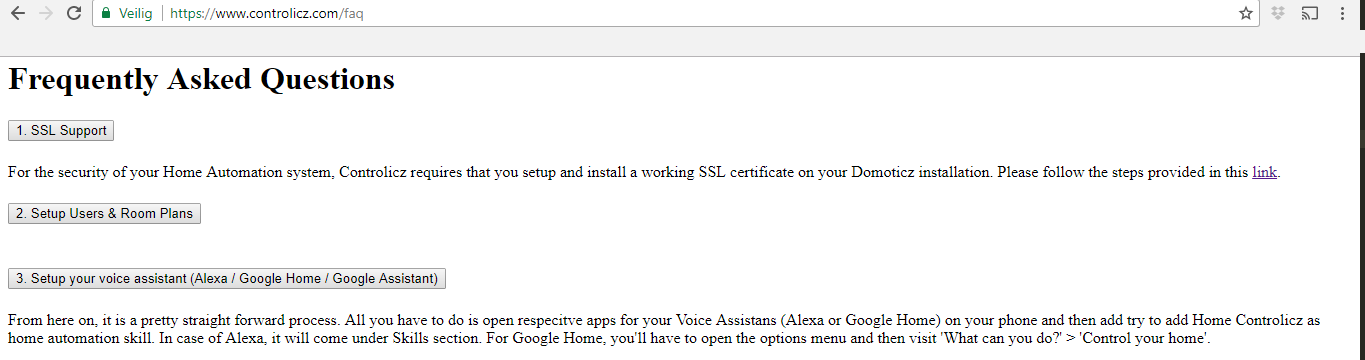Click the voice assistant instructions paragraph
The image size is (1365, 360).
coord(664,330)
